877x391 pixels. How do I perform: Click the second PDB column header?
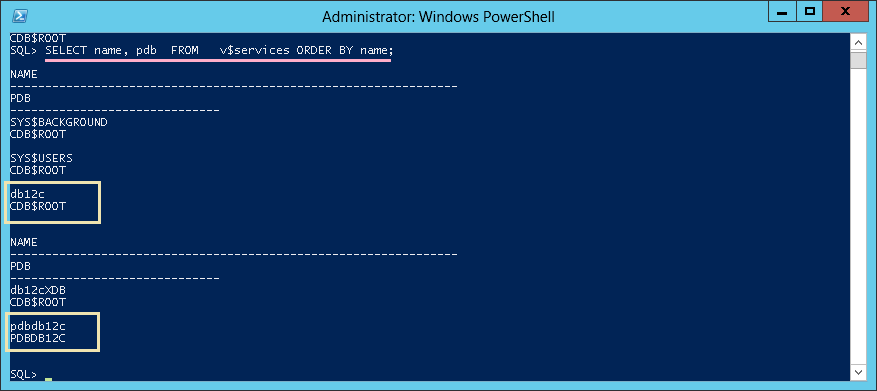click(20, 266)
